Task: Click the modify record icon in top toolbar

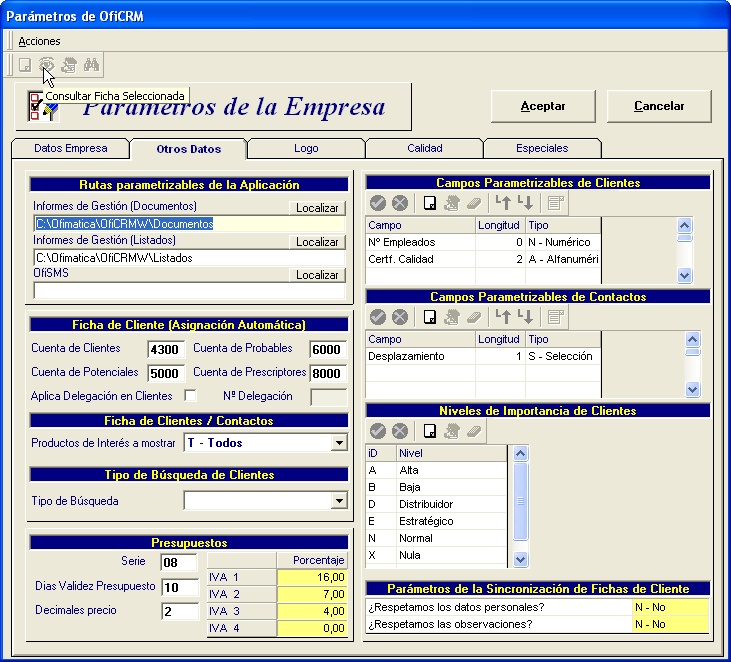Action: point(69,64)
